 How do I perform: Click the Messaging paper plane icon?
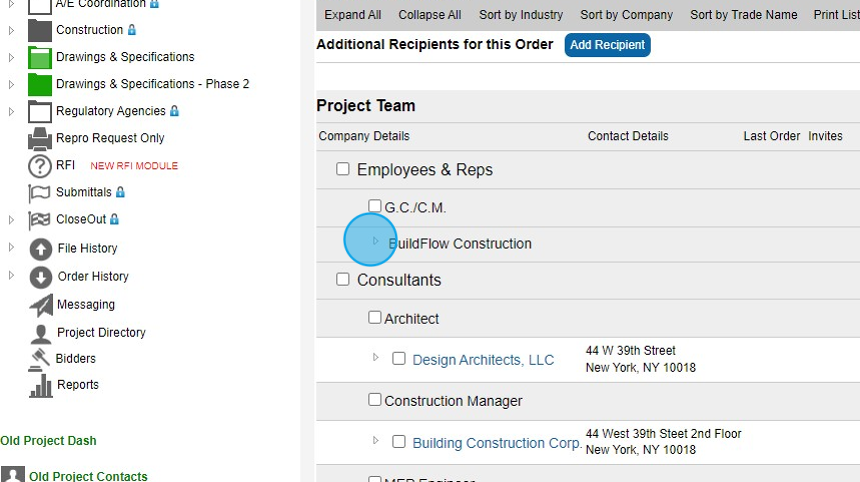click(x=40, y=305)
